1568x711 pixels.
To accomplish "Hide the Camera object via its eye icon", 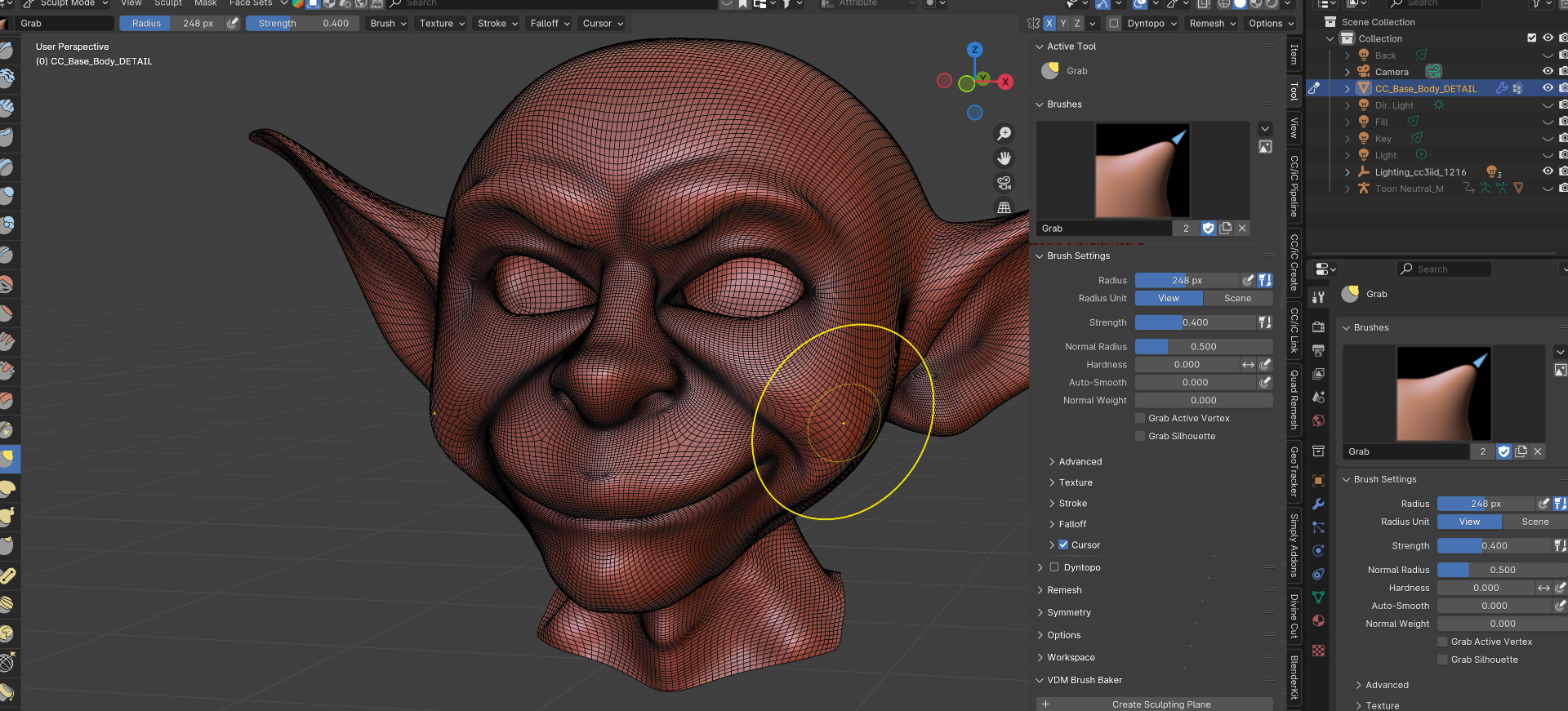I will tap(1548, 72).
